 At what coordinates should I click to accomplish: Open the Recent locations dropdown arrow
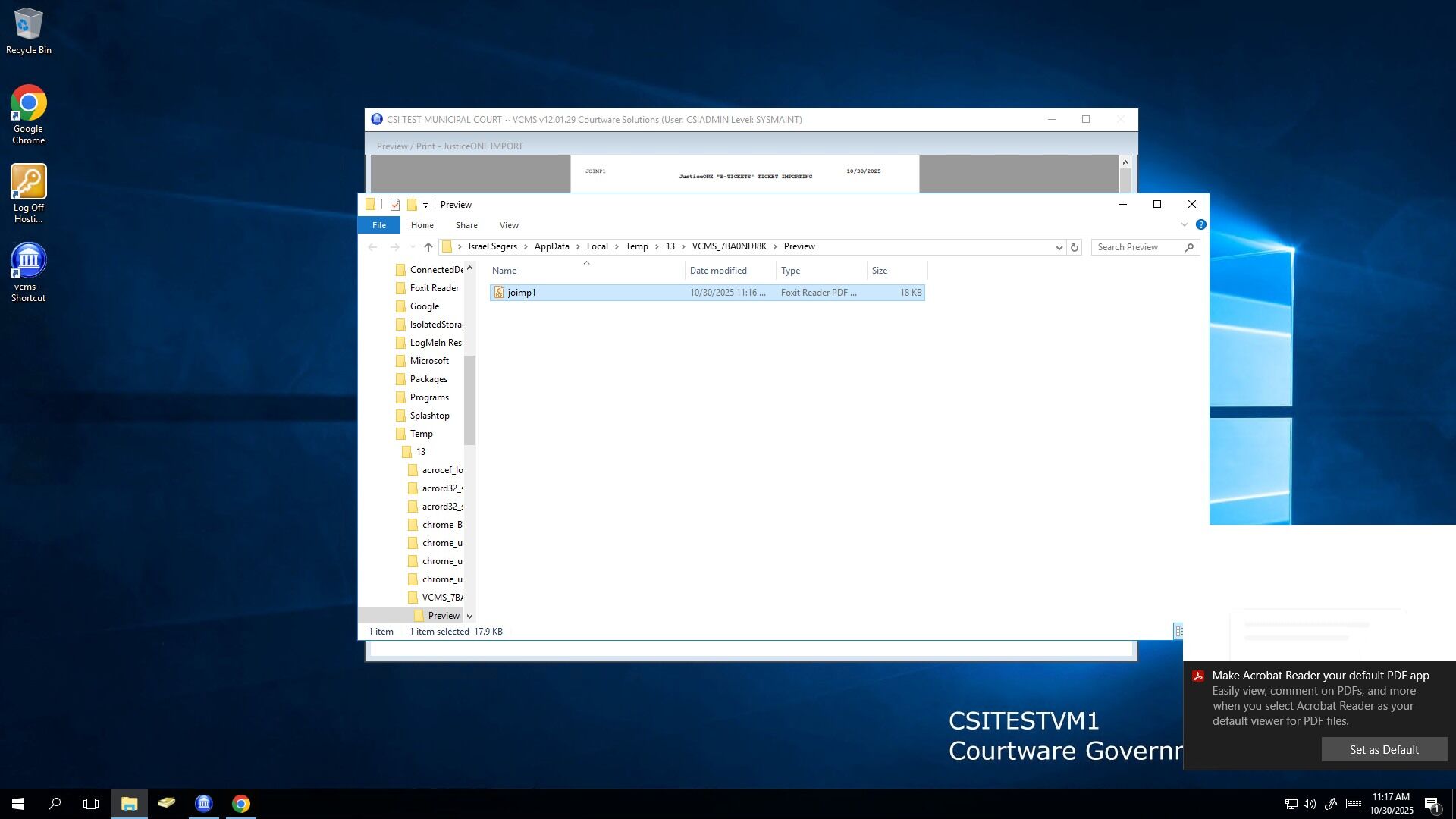tap(413, 247)
